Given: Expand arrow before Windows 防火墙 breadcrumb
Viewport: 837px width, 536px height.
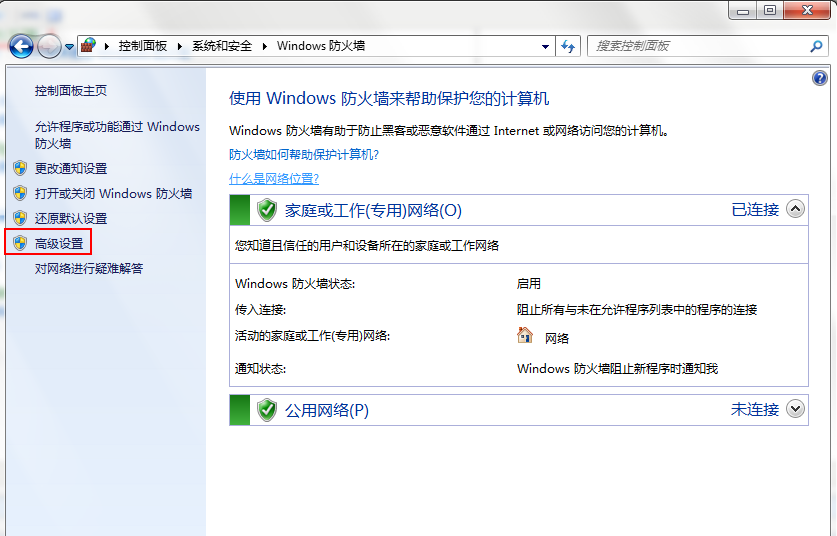Looking at the screenshot, I should [x=264, y=46].
